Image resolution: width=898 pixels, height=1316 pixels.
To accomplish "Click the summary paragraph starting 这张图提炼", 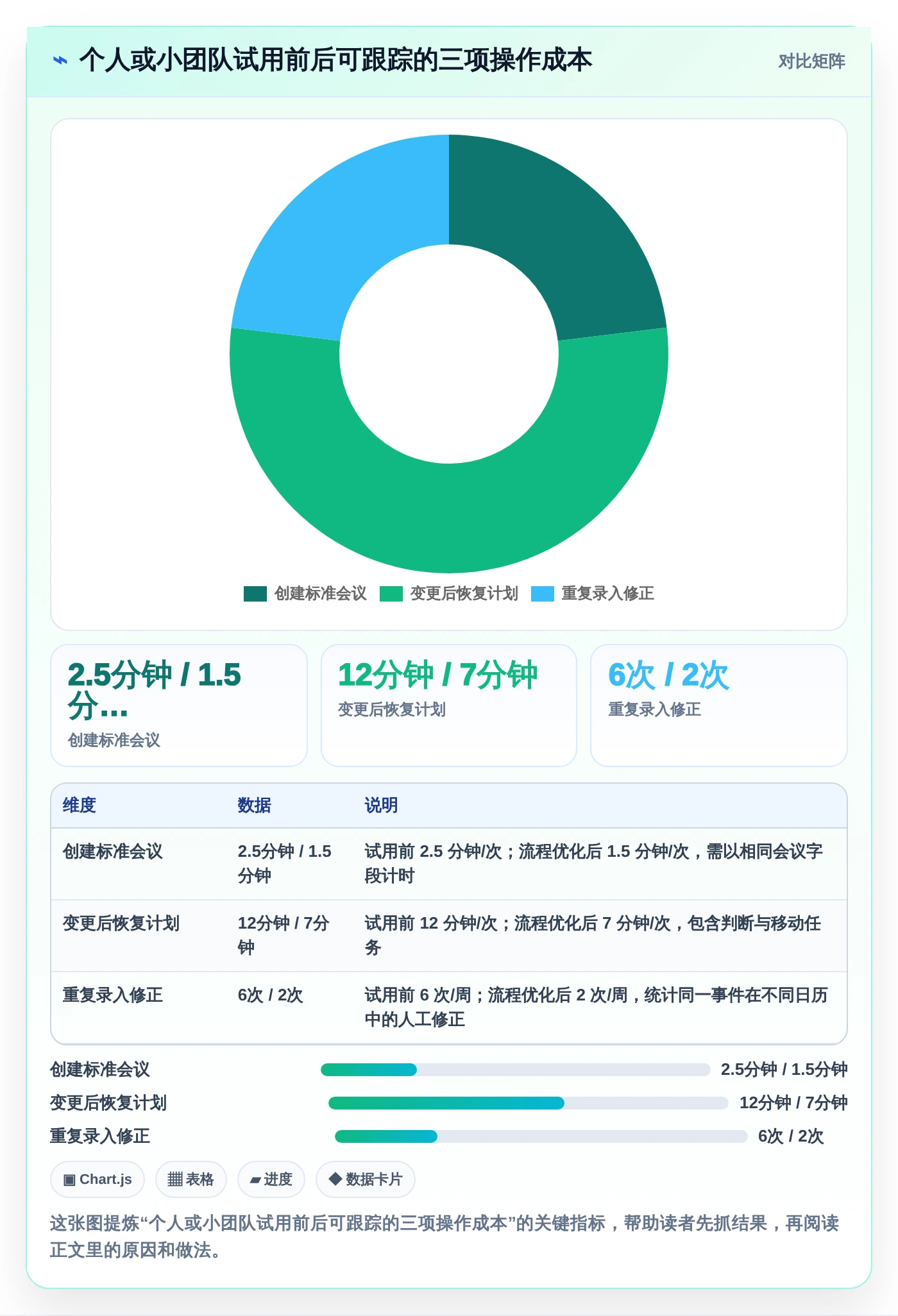I will (445, 1236).
